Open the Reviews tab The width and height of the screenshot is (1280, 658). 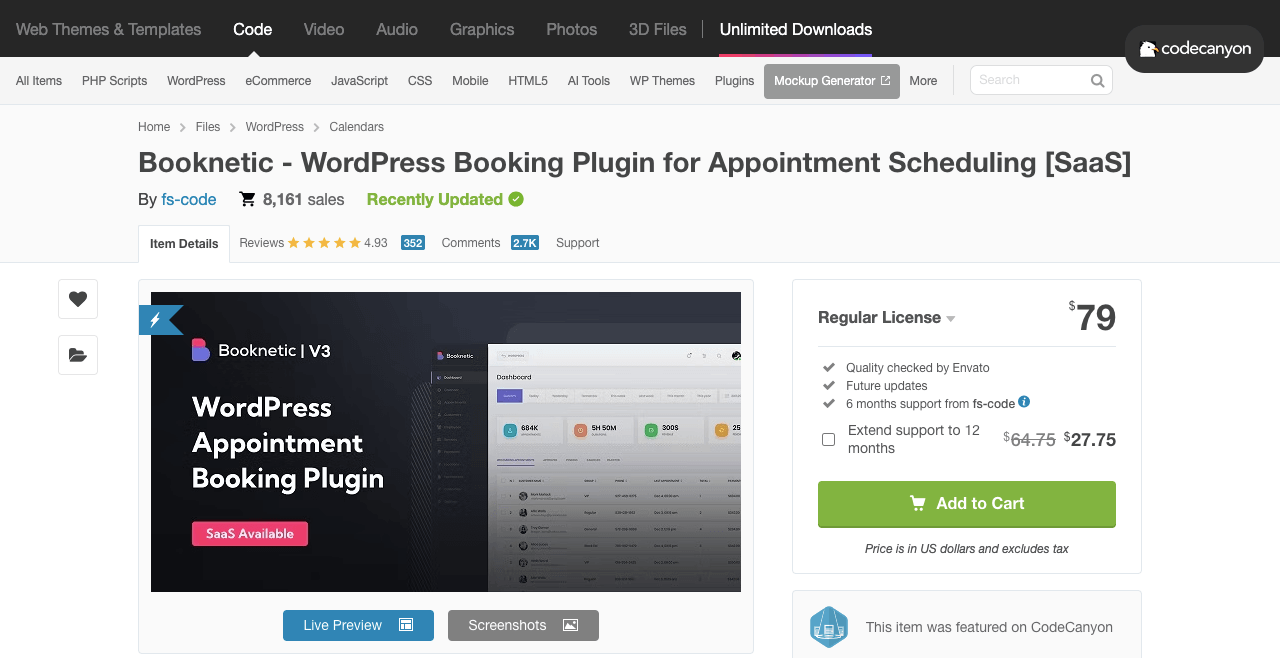[x=262, y=243]
